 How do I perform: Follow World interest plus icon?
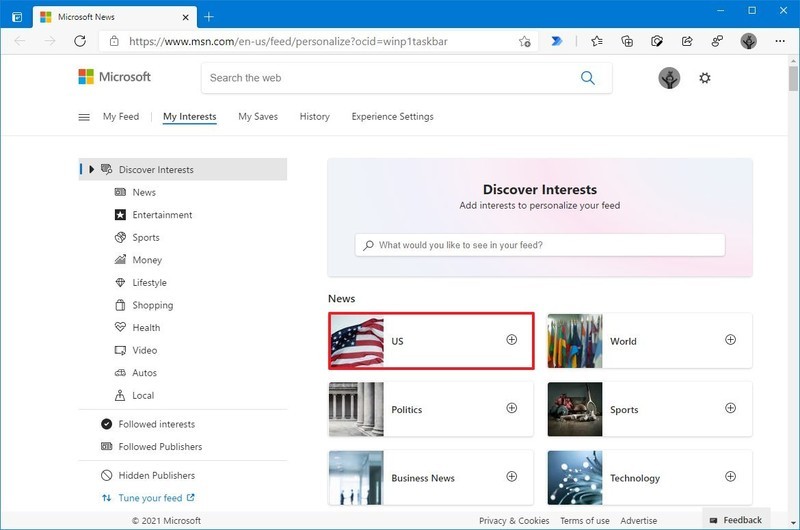731,340
